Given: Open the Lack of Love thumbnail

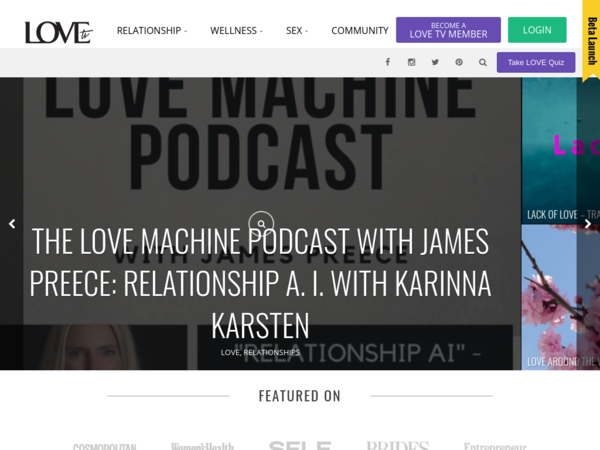Looking at the screenshot, I should pos(561,150).
